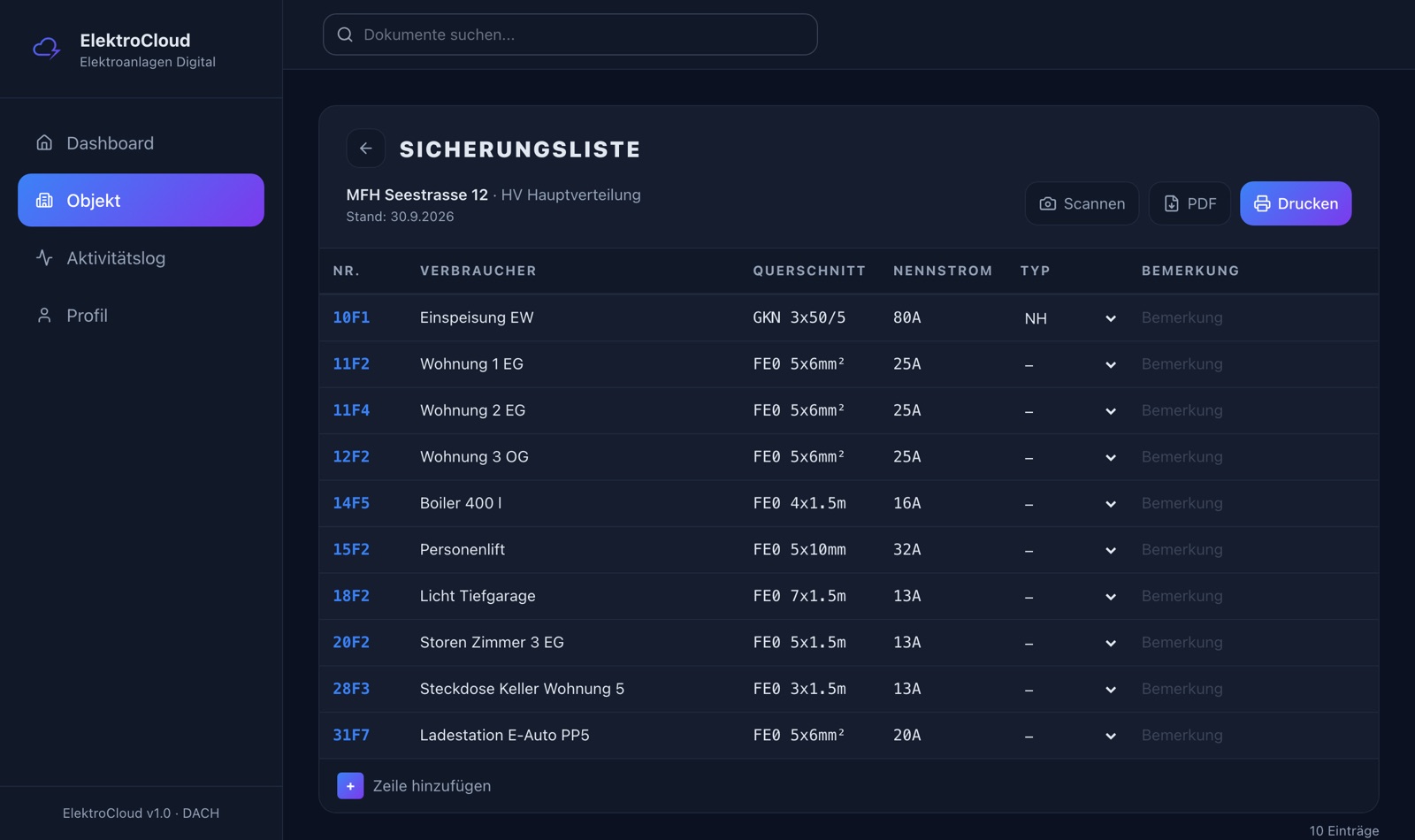Click the plus icon to add row

[350, 785]
